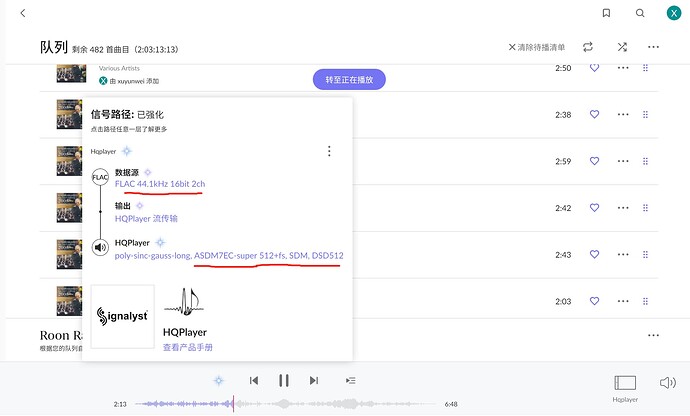Viewport: 690px width, 416px height.
Task: Open more options for the 2:03 track
Action: point(623,301)
